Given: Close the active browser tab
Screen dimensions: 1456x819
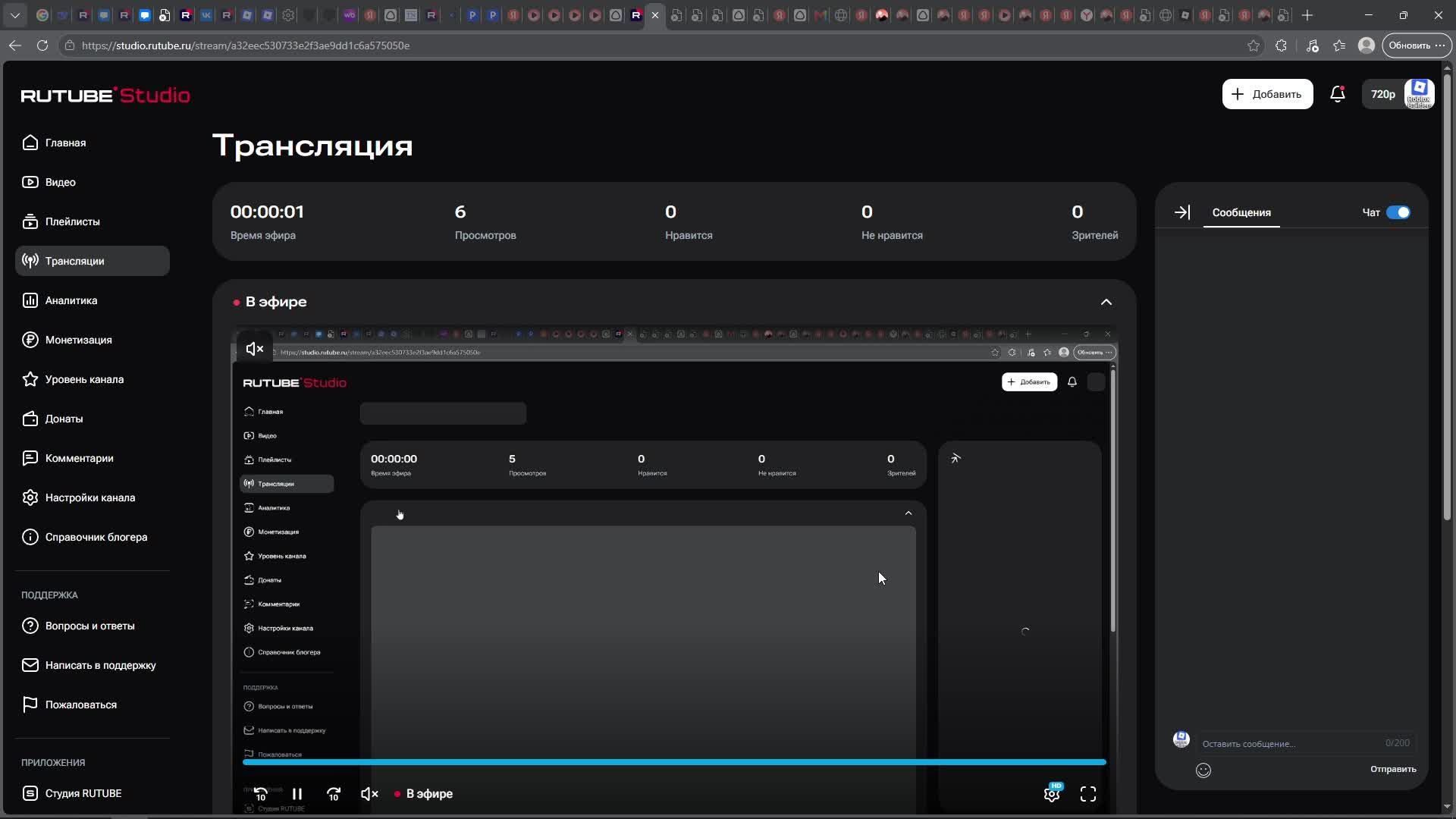Looking at the screenshot, I should coord(655,15).
